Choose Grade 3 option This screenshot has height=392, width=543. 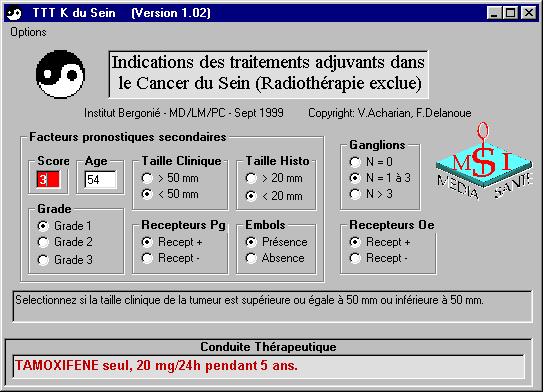point(65,260)
